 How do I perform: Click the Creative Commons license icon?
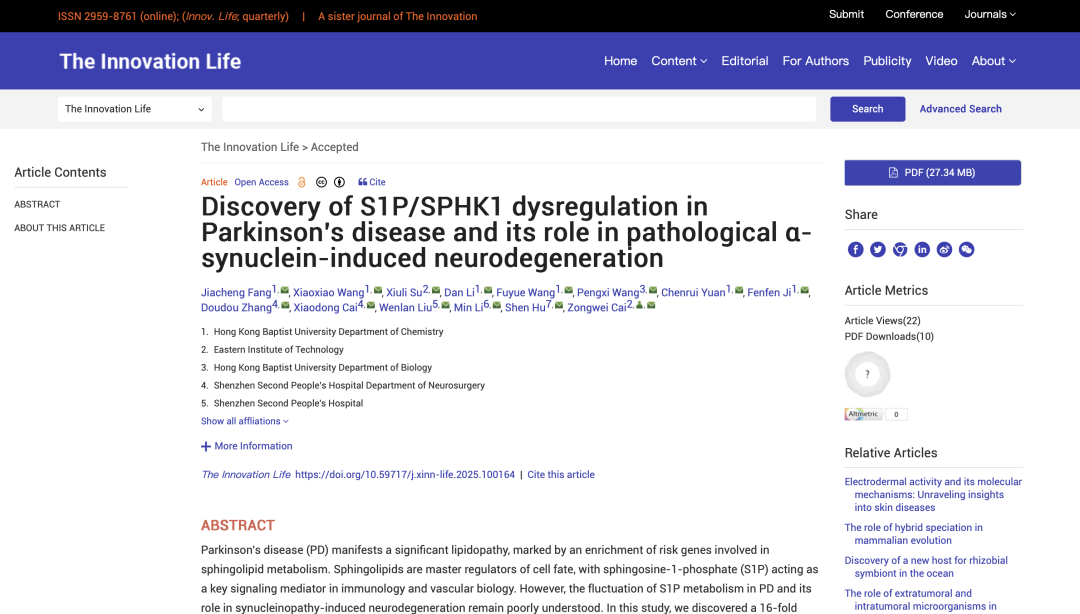pos(321,182)
